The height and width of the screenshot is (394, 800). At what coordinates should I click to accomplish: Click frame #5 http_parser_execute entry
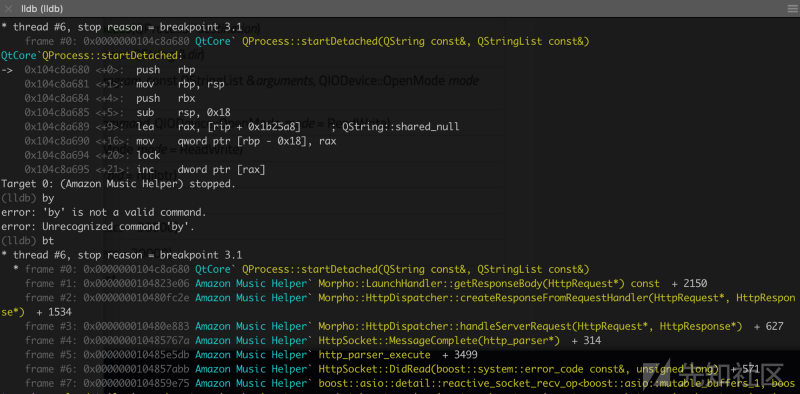(x=251, y=355)
